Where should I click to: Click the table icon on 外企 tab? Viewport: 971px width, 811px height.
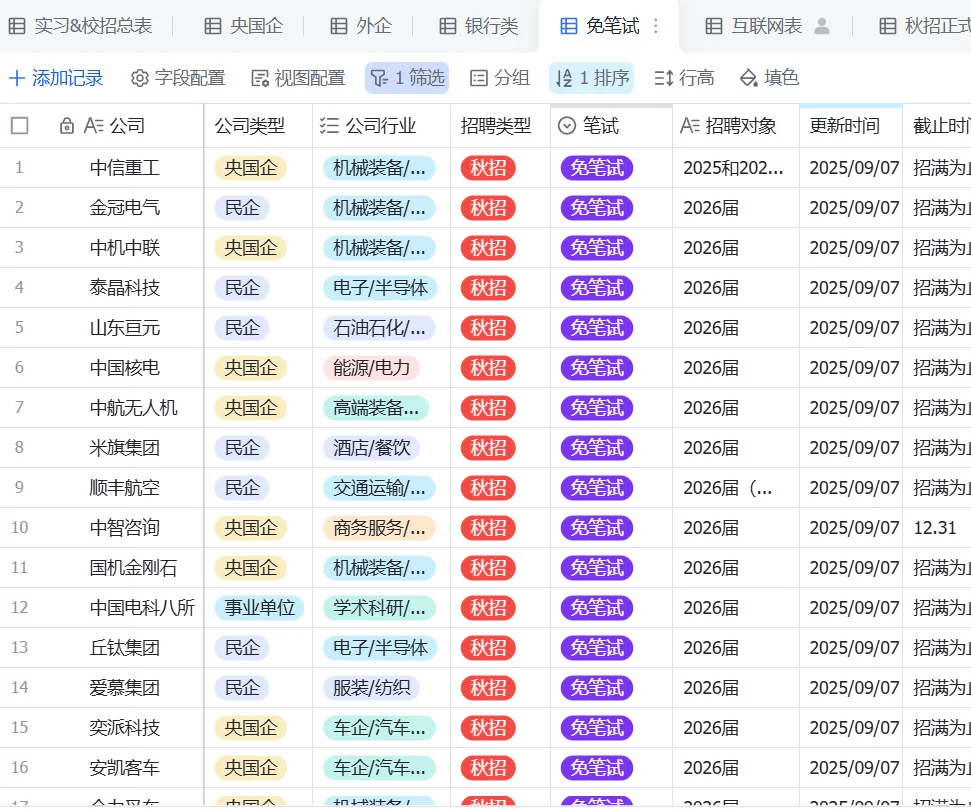pyautogui.click(x=339, y=26)
